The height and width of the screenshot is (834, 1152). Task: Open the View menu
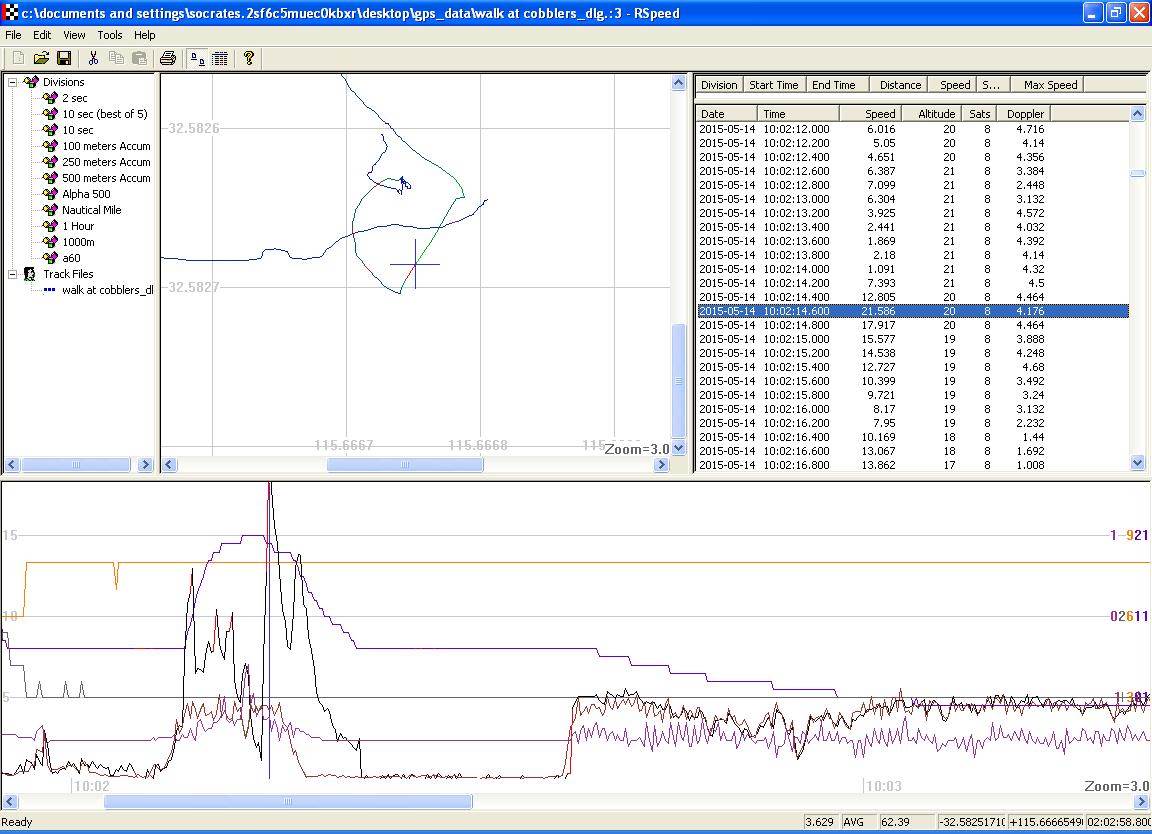tap(74, 35)
